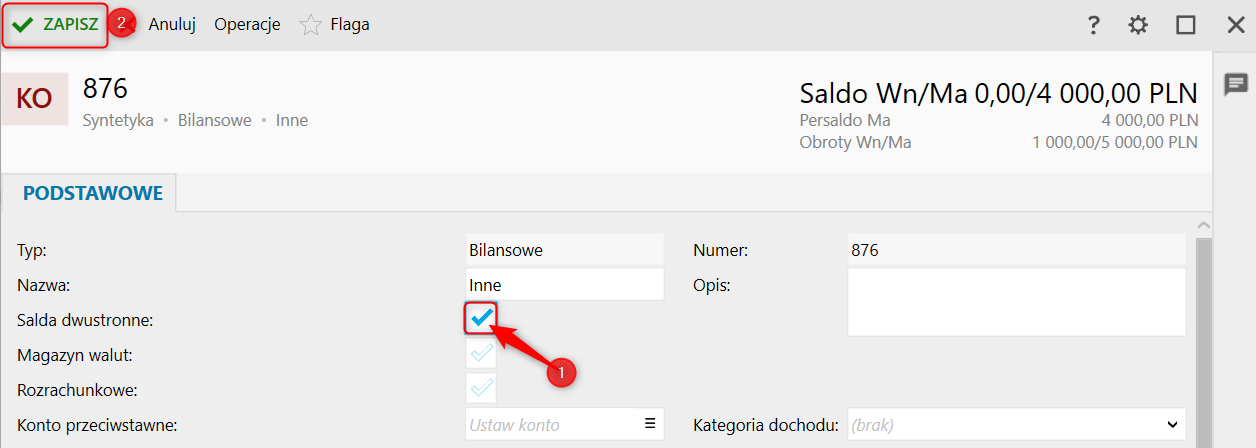Image resolution: width=1256 pixels, height=448 pixels.
Task: Click the KO account type badge
Action: [x=35, y=99]
